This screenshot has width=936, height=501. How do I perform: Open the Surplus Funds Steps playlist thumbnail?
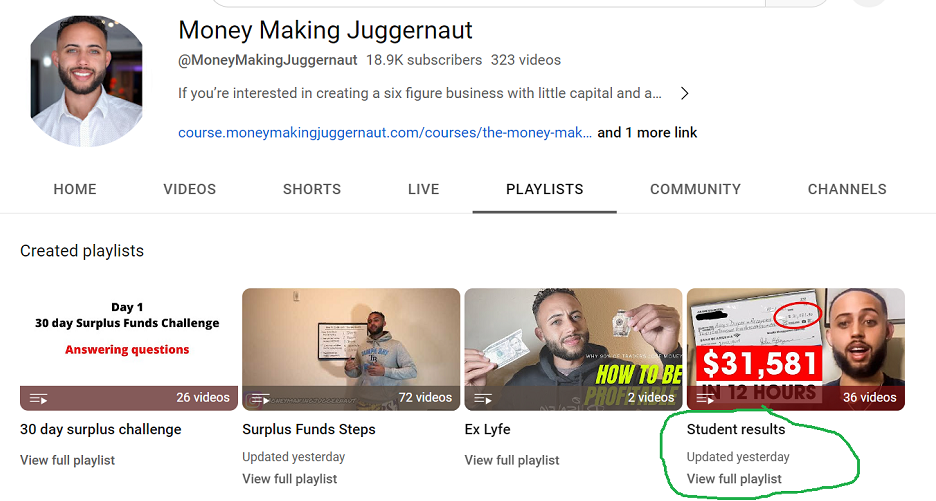point(351,349)
